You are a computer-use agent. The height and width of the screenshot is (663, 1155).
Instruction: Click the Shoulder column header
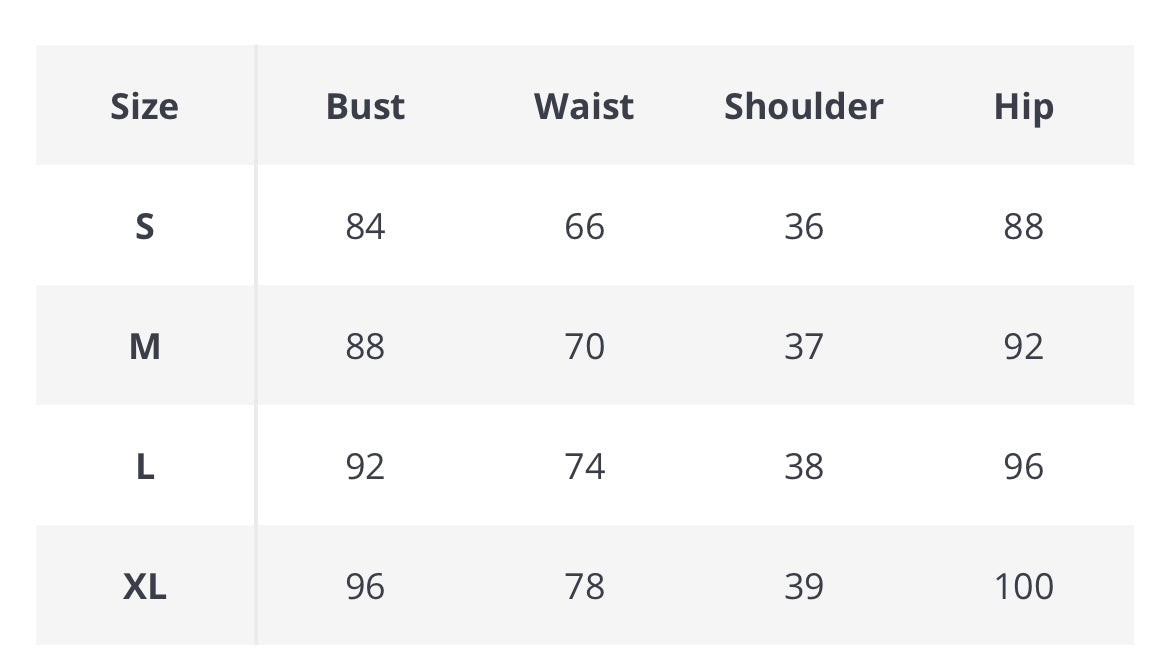[803, 106]
